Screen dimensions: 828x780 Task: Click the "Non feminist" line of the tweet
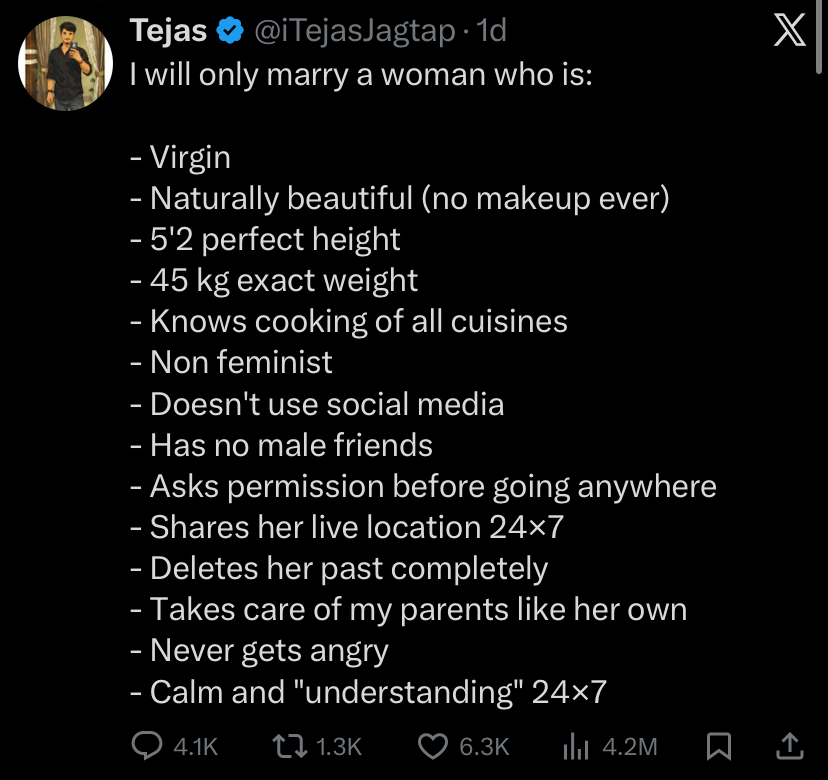(x=240, y=362)
